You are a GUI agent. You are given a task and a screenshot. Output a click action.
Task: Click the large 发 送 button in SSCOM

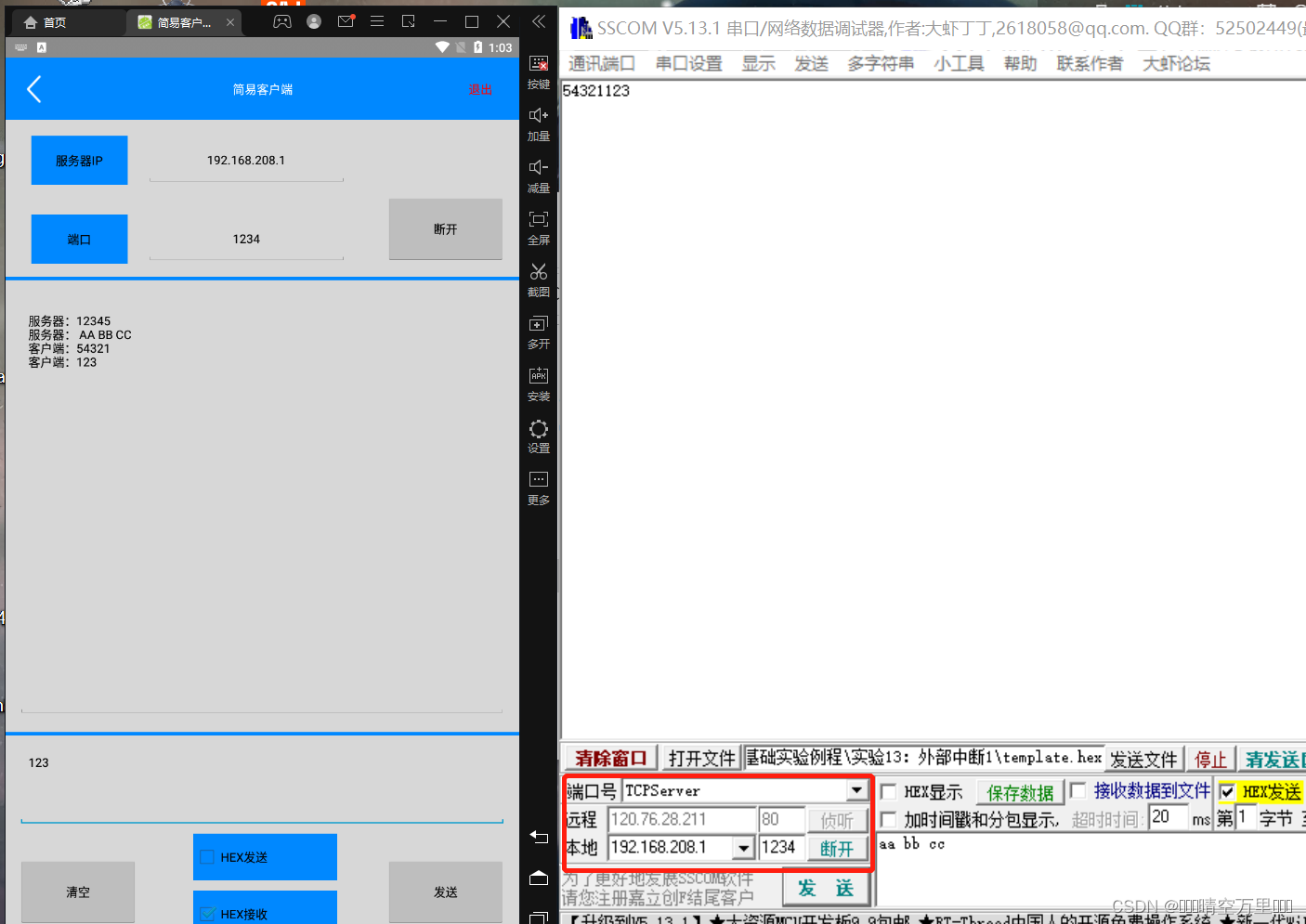coord(826,889)
